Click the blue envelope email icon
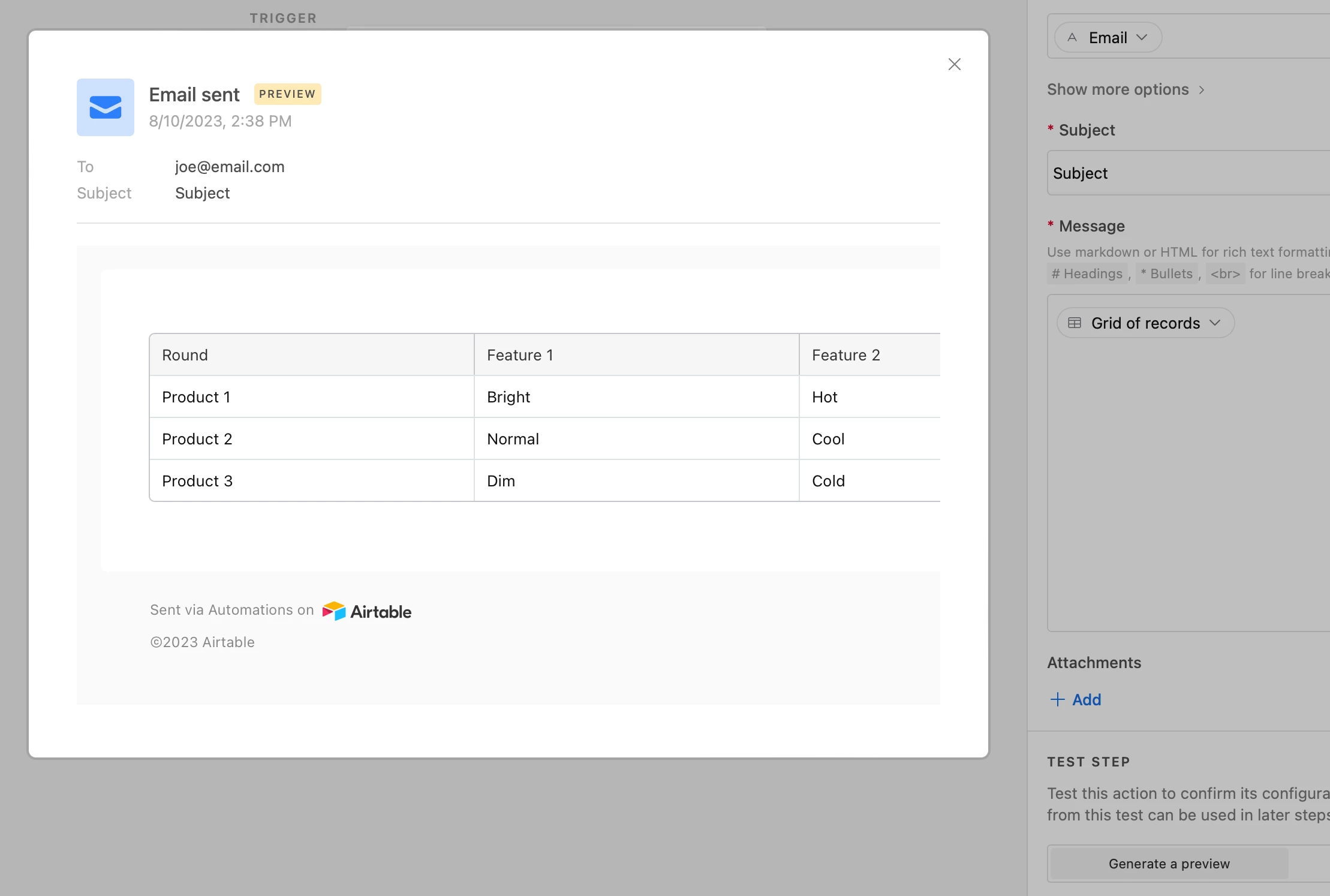 pyautogui.click(x=106, y=107)
